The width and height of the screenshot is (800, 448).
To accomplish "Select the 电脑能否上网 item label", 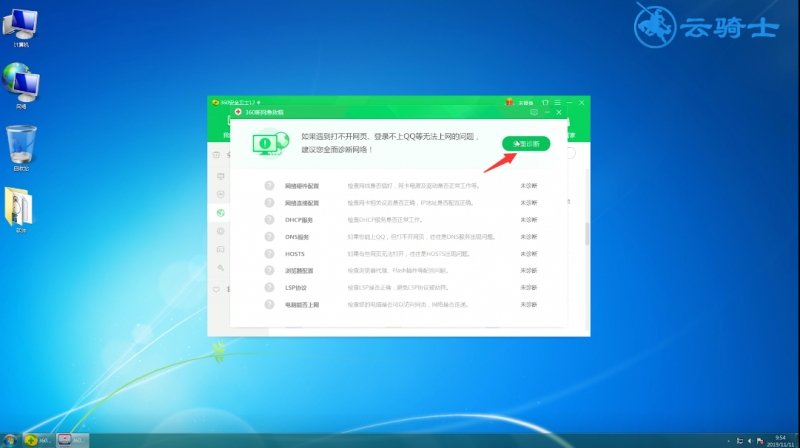I will click(x=302, y=305).
